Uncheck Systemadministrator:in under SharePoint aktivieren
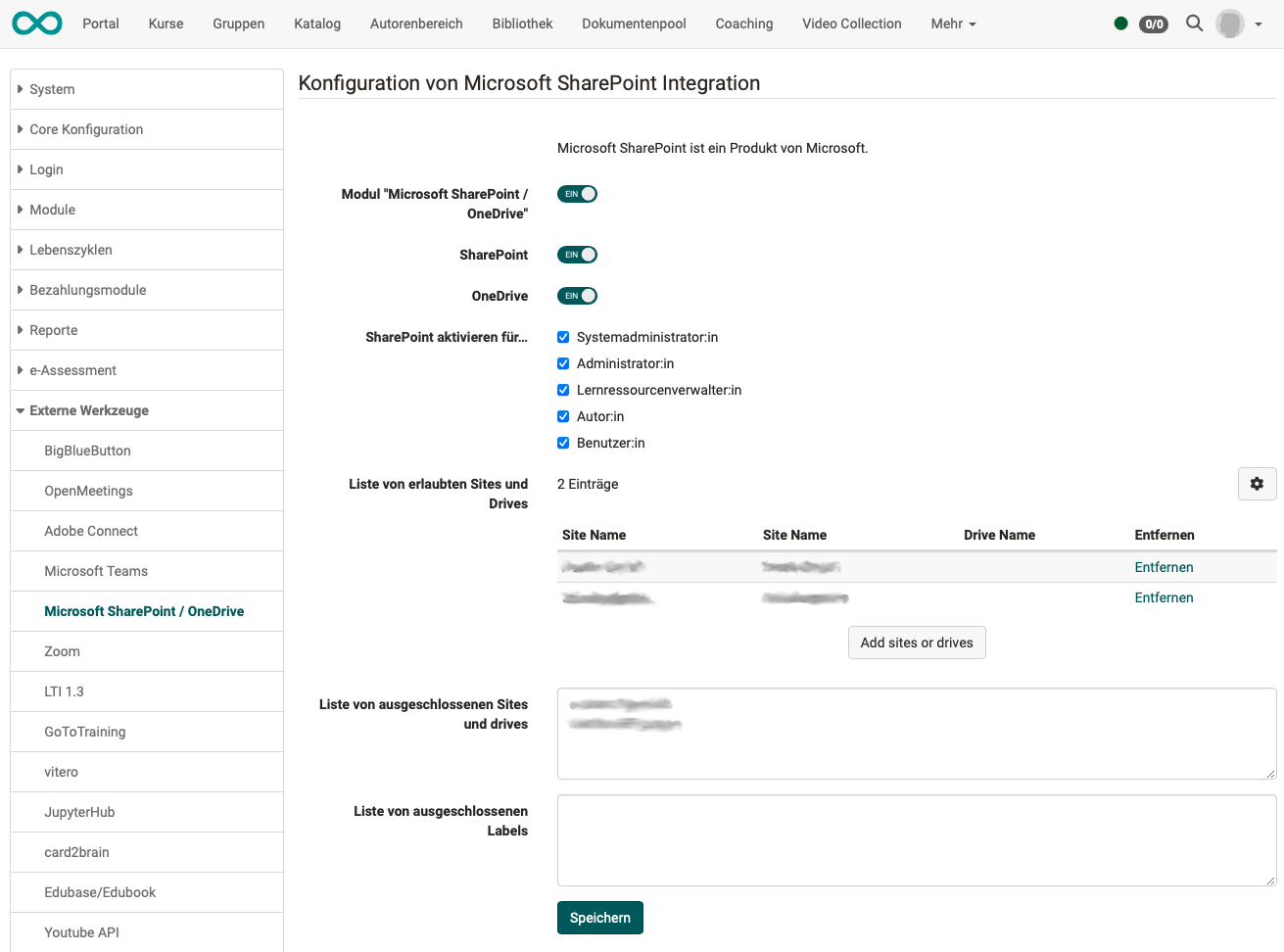The height and width of the screenshot is (952, 1284). tap(563, 336)
